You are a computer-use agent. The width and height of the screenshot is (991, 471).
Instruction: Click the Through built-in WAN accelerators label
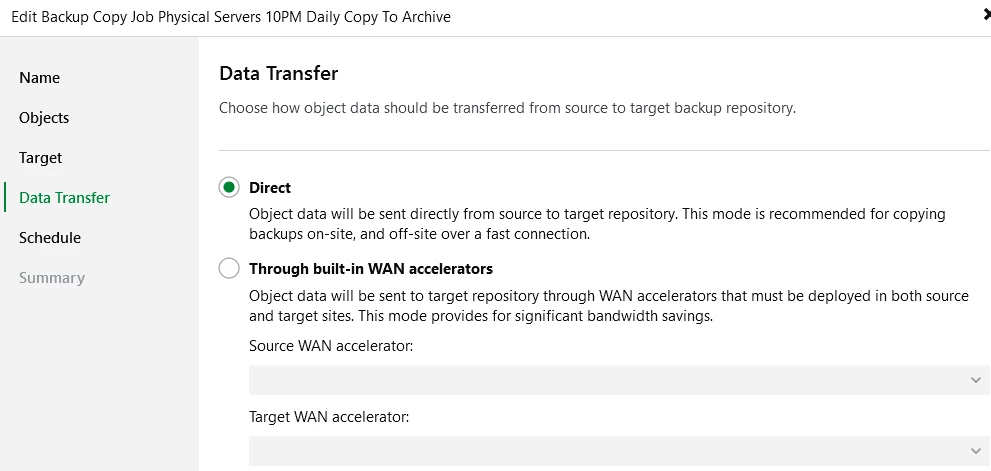click(x=371, y=269)
